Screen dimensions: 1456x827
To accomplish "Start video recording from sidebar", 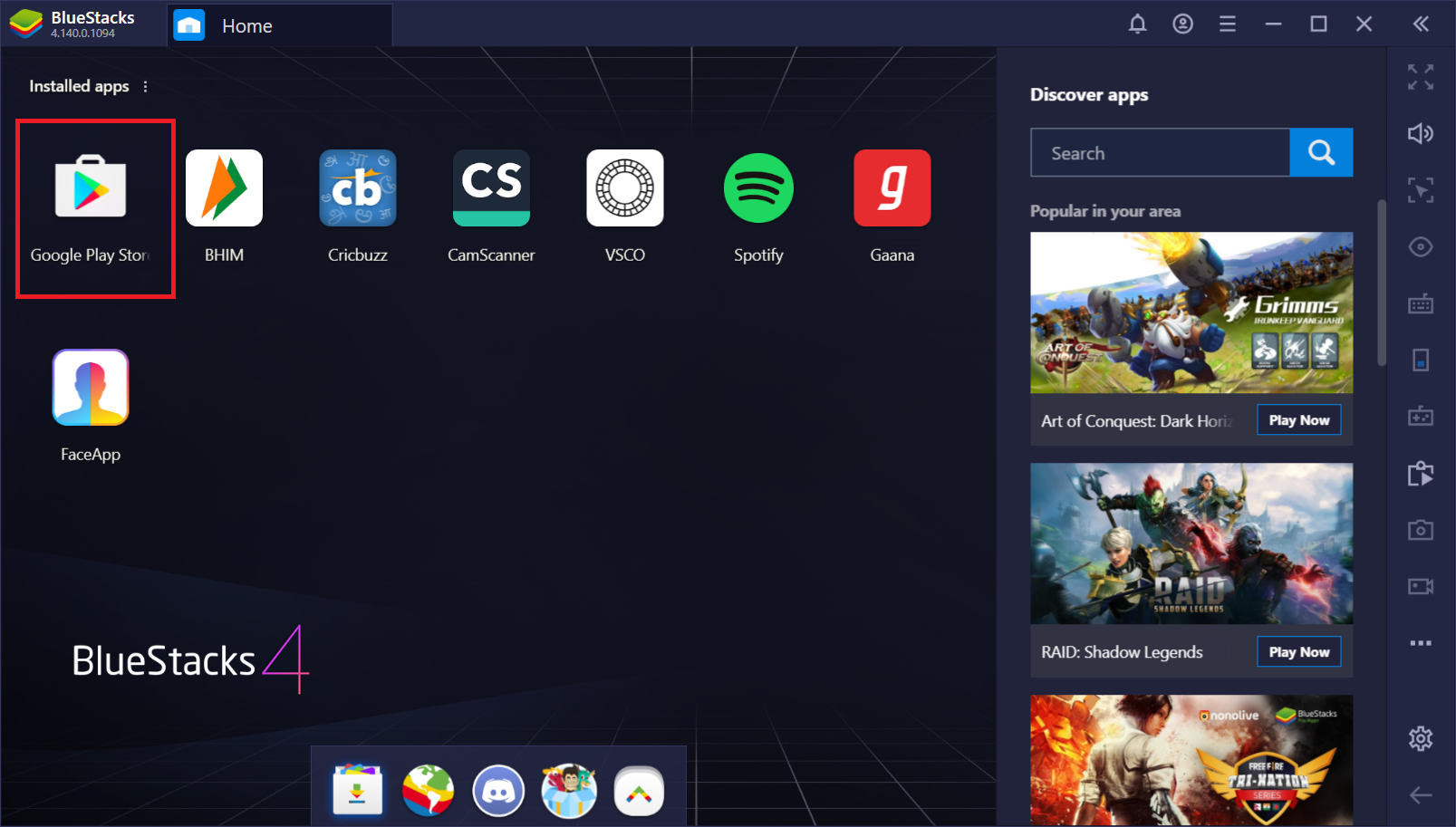I will [1421, 587].
